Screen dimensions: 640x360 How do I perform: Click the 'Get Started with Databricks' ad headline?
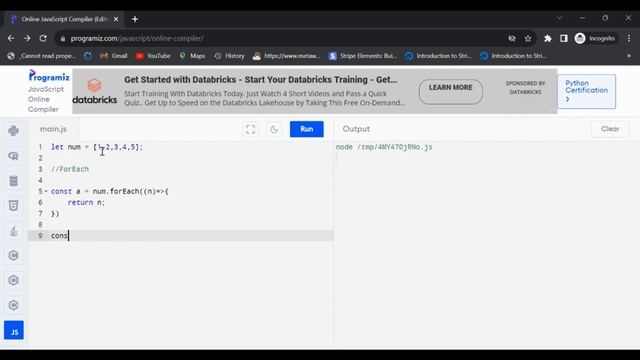point(260,80)
